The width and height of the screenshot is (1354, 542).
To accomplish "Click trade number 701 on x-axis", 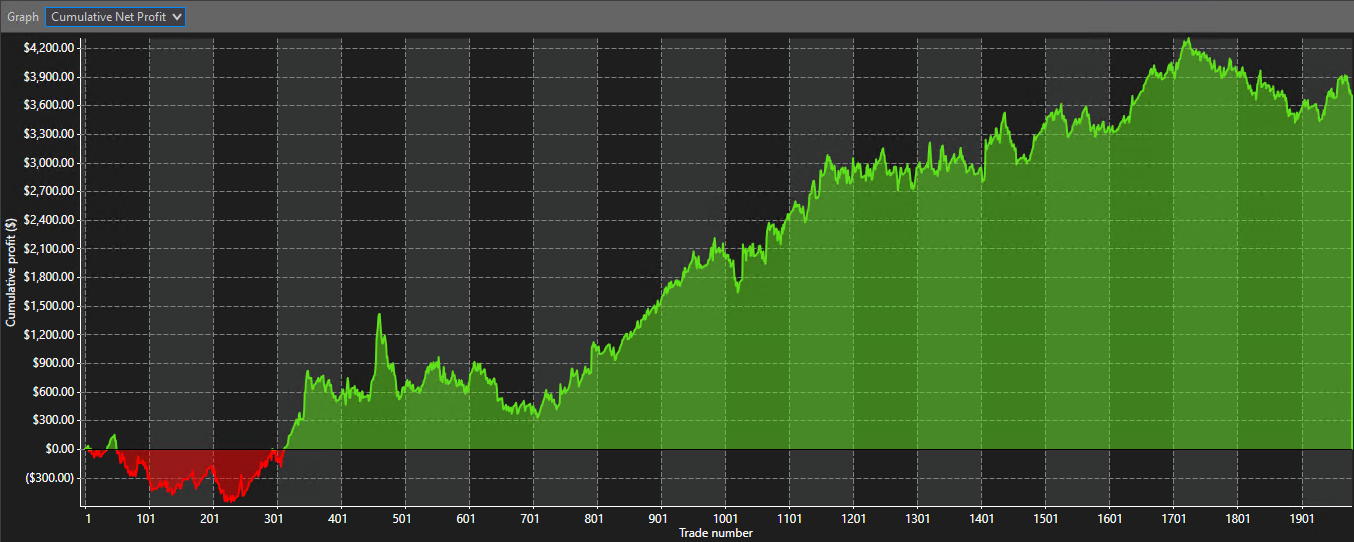I will tap(533, 519).
